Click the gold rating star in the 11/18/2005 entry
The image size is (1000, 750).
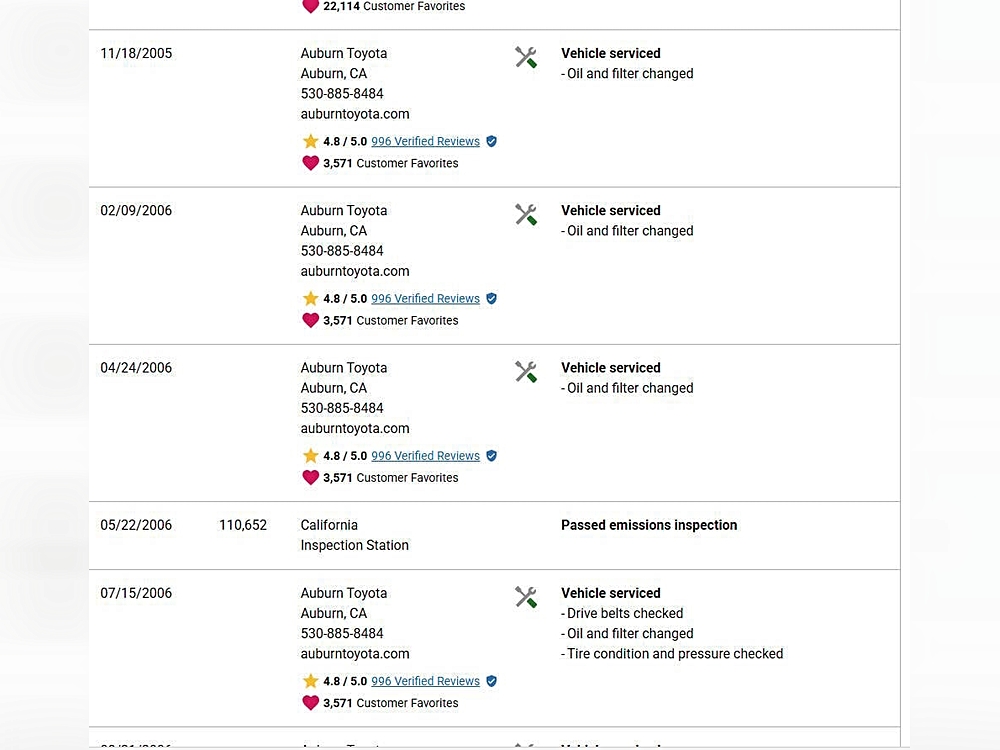pyautogui.click(x=311, y=142)
